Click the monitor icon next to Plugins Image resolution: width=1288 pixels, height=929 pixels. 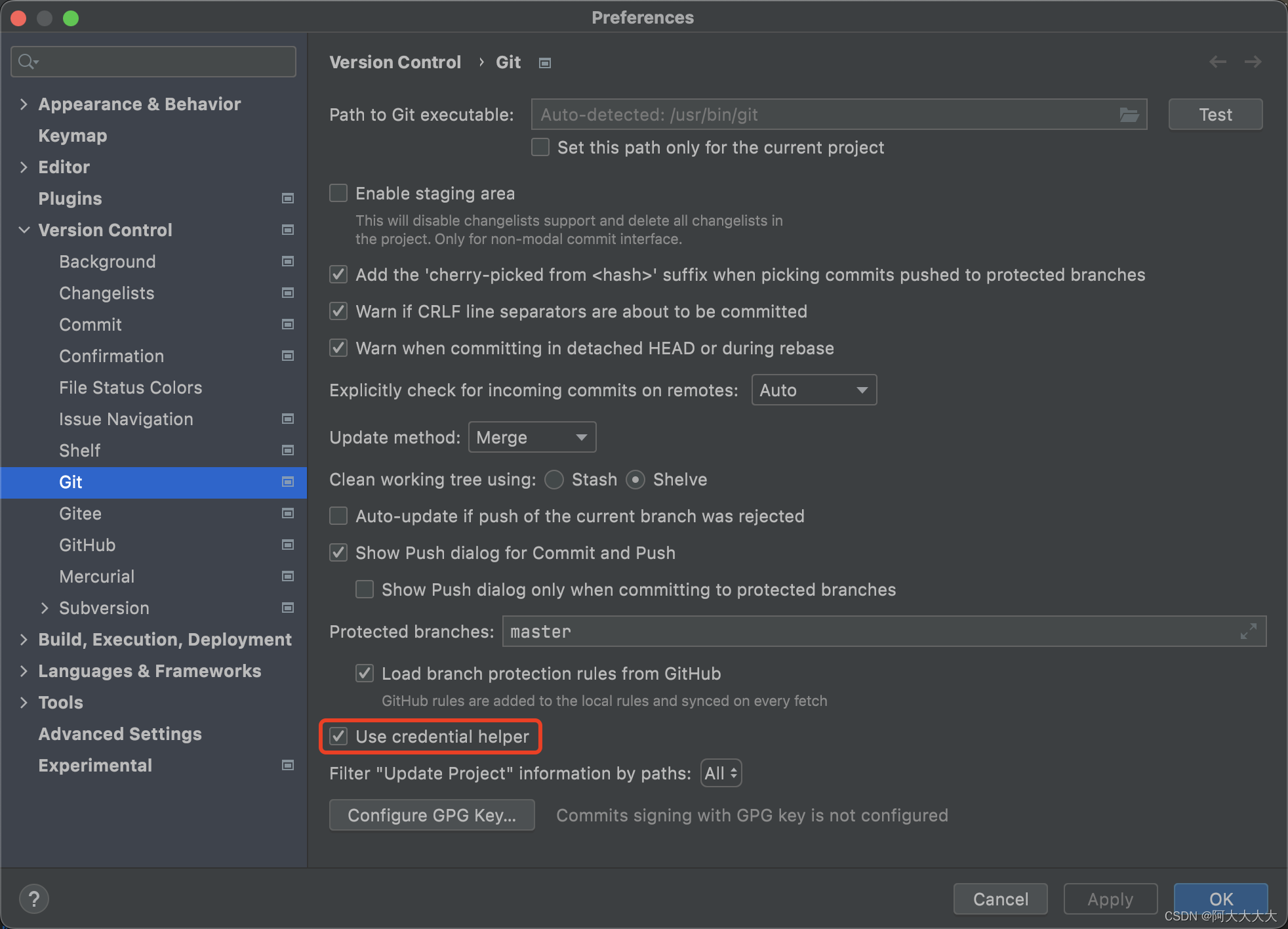287,198
